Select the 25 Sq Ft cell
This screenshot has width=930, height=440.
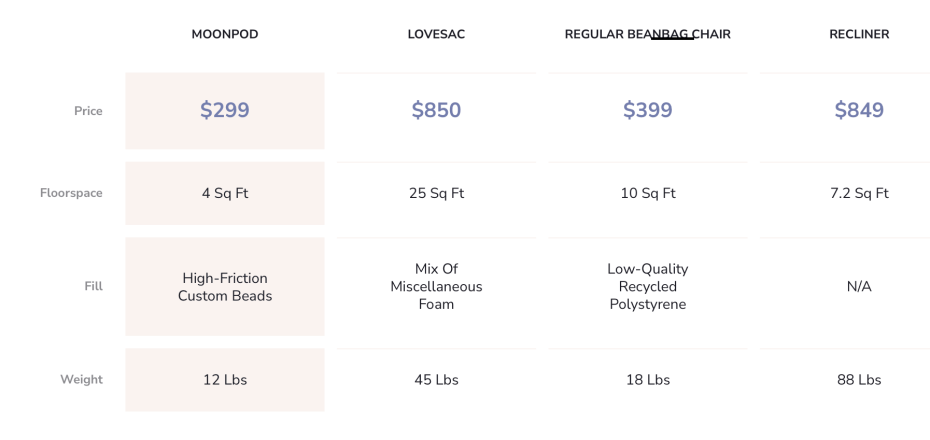pos(436,193)
